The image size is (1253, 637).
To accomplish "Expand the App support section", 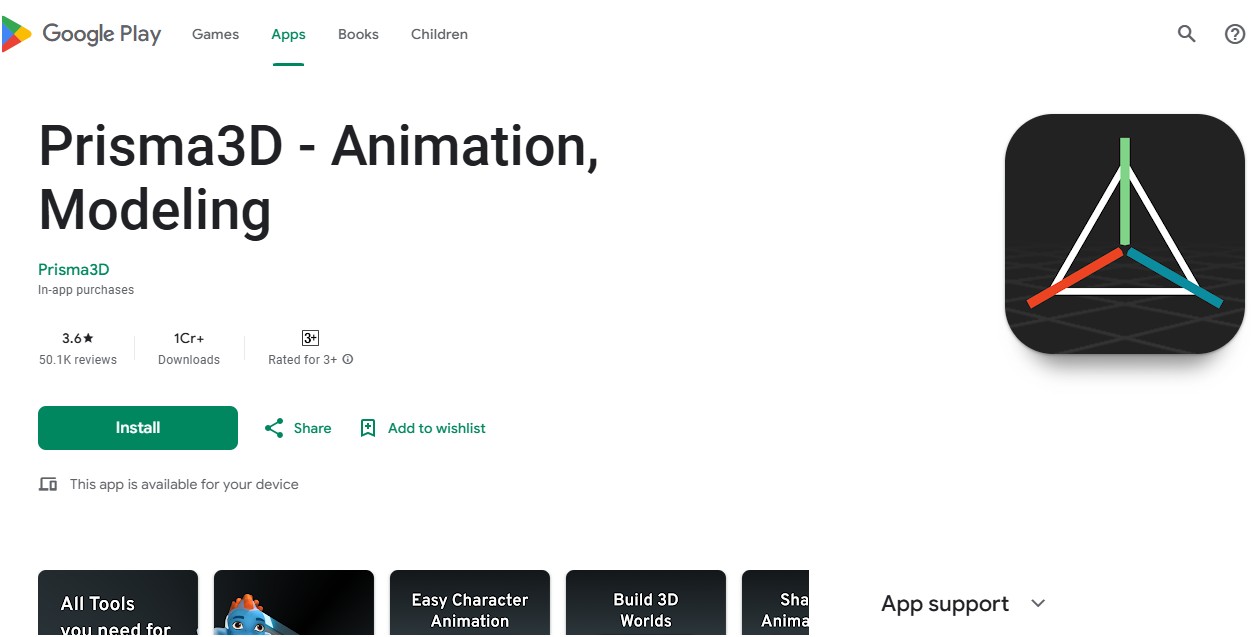I will [1038, 603].
